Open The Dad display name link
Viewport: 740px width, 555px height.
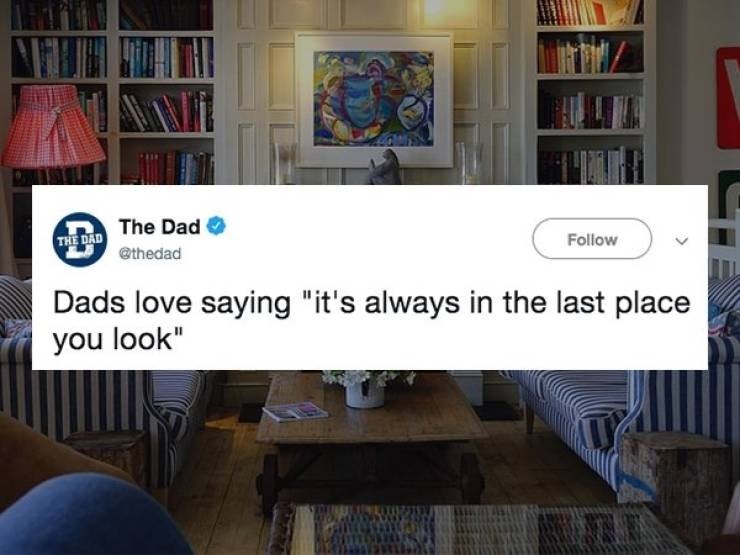[160, 227]
